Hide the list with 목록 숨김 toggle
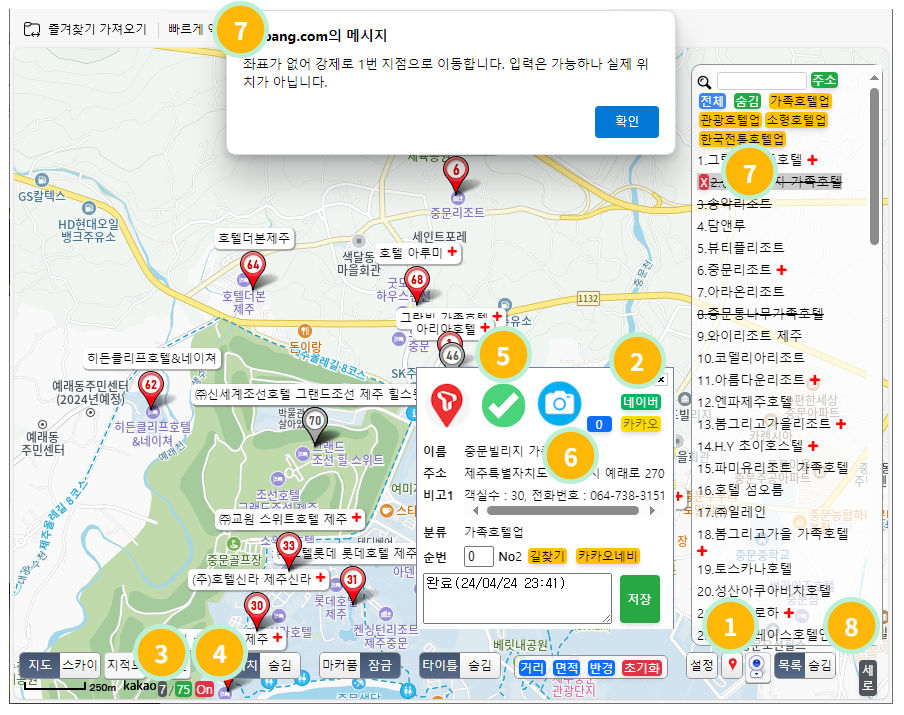Image resolution: width=904 pixels, height=715 pixels. pos(820,664)
